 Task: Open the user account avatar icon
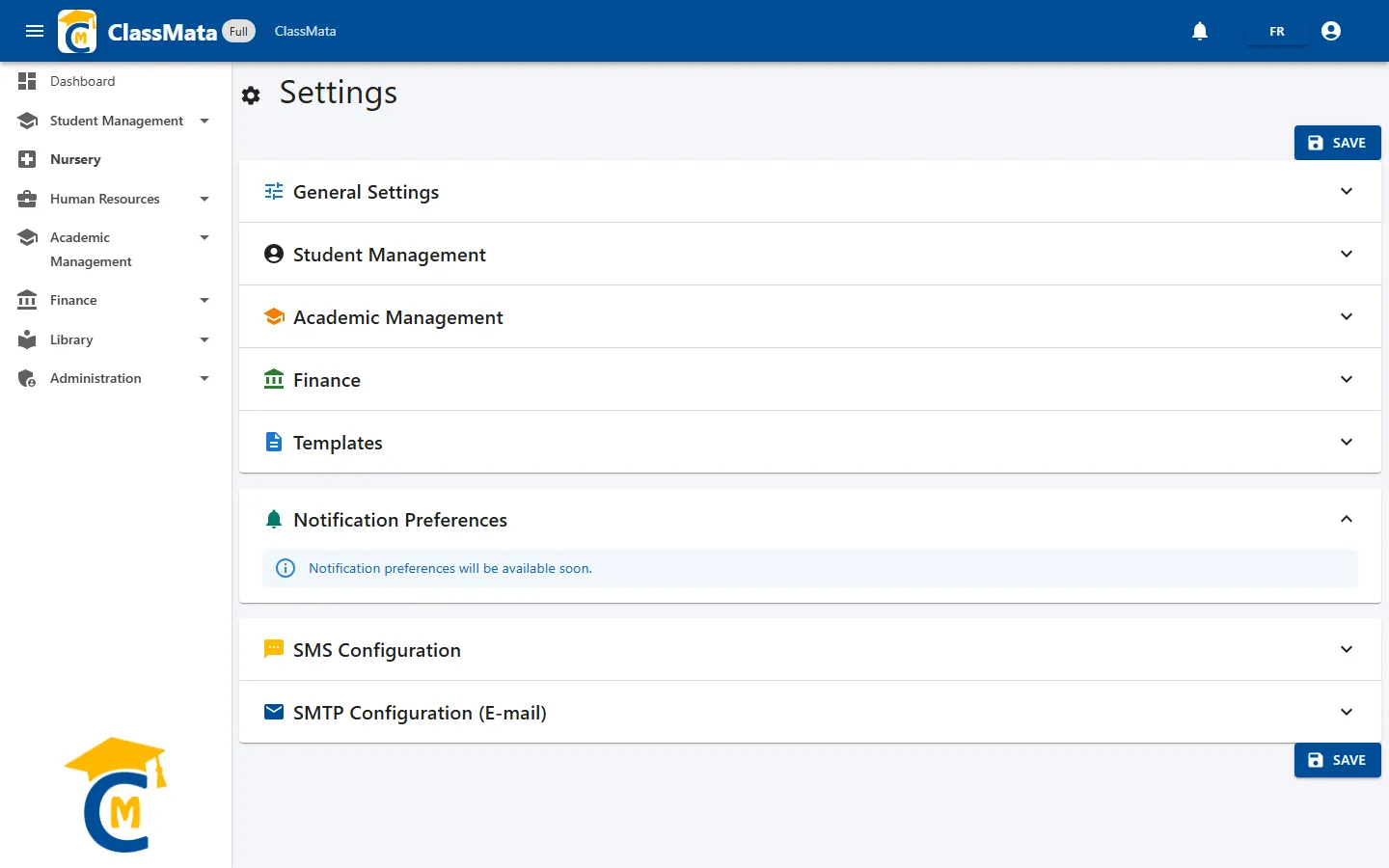[1331, 31]
